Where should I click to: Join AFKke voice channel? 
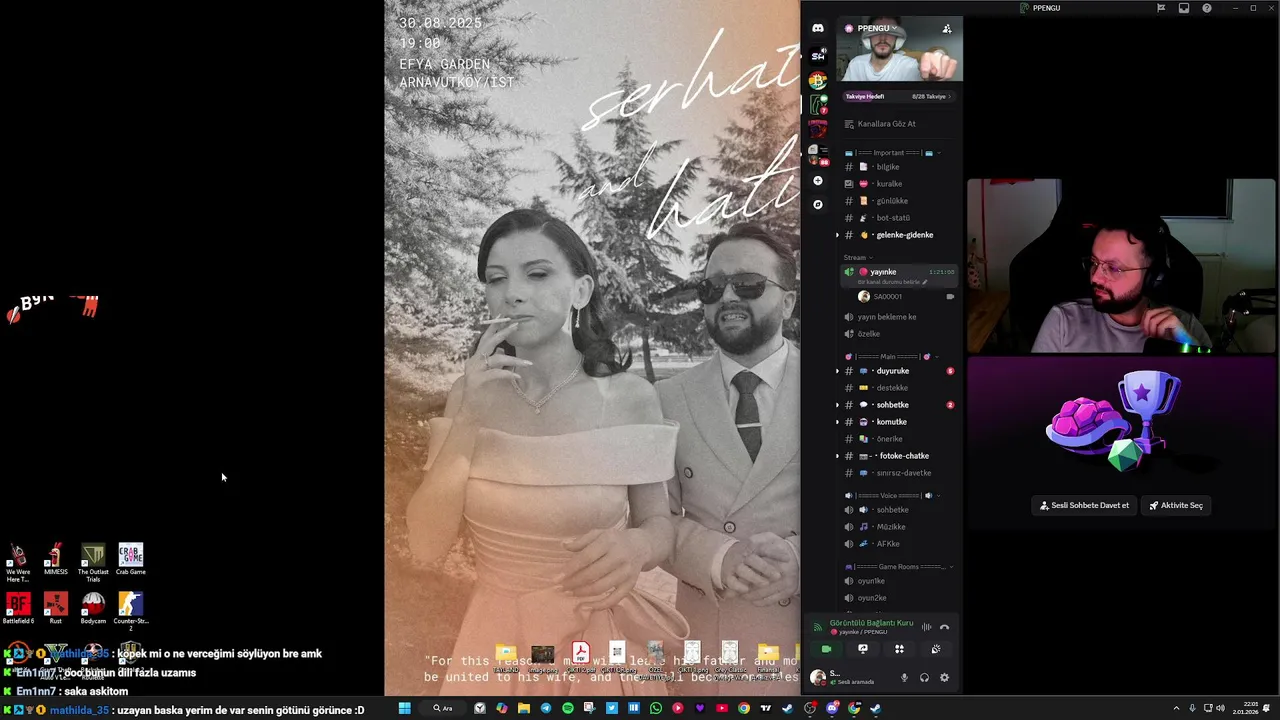pyautogui.click(x=899, y=544)
